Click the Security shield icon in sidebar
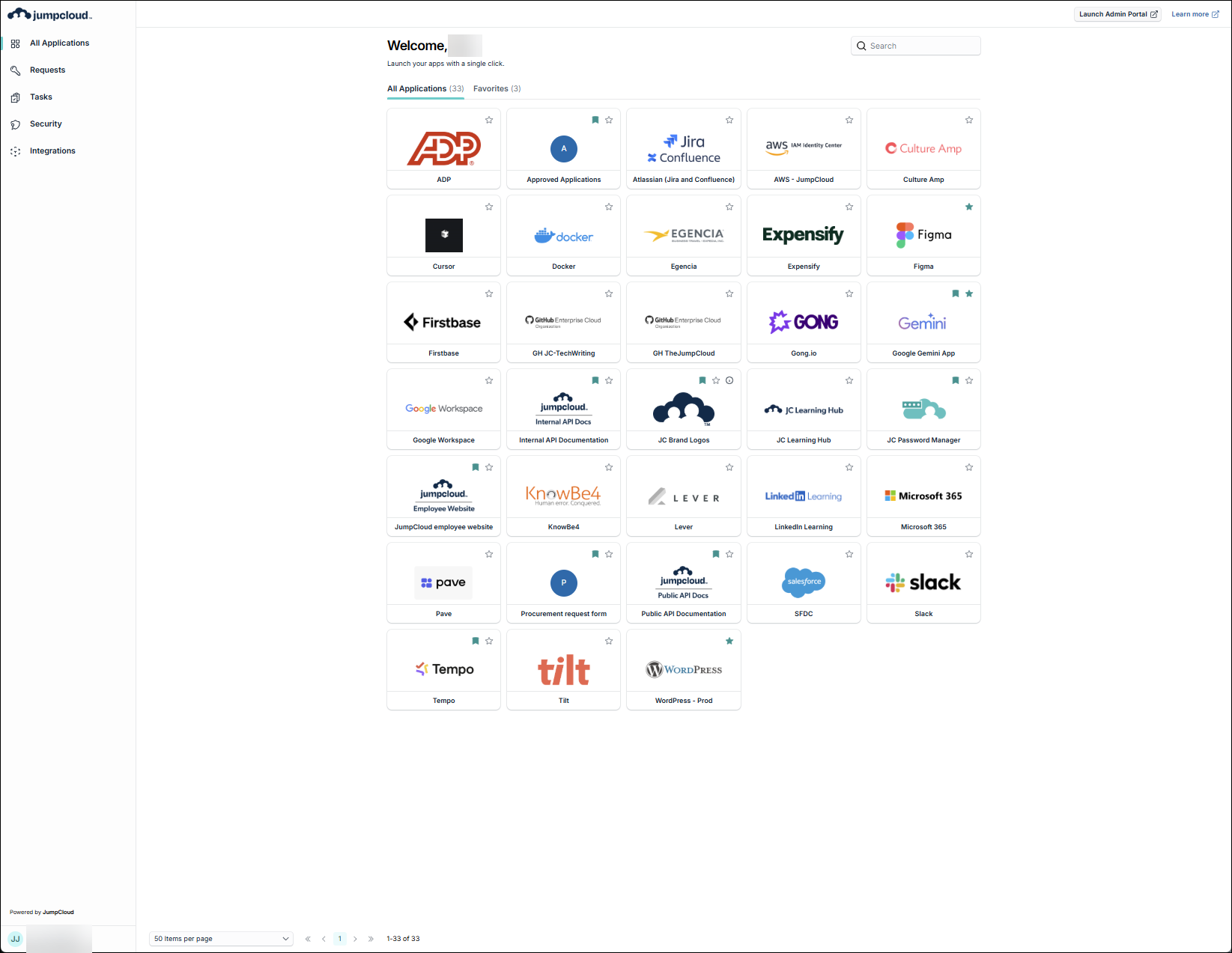This screenshot has width=1232, height=953. (x=15, y=124)
